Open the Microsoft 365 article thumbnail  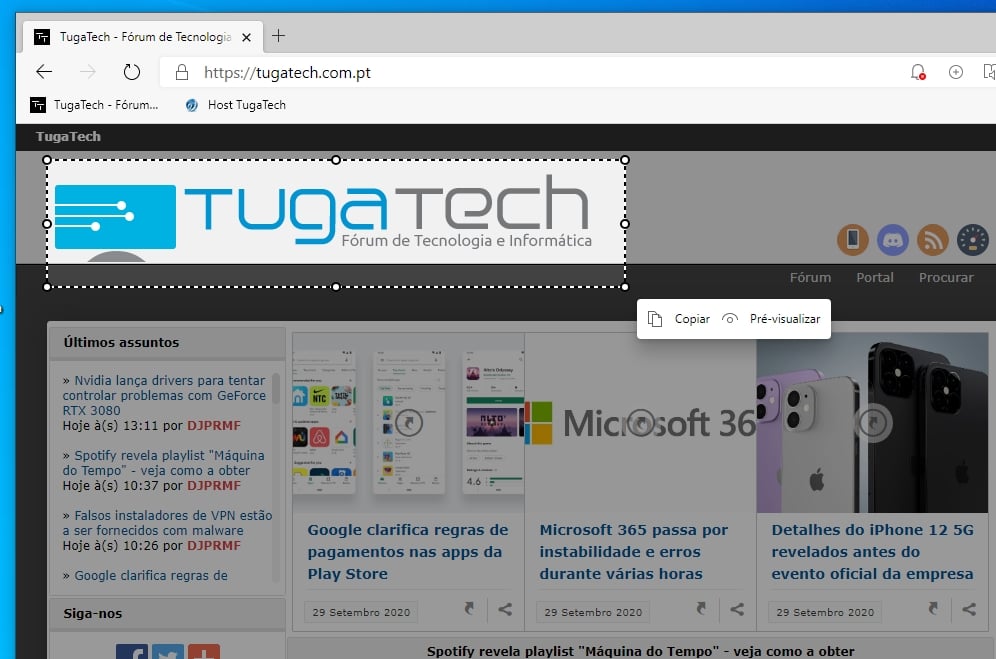(x=640, y=423)
